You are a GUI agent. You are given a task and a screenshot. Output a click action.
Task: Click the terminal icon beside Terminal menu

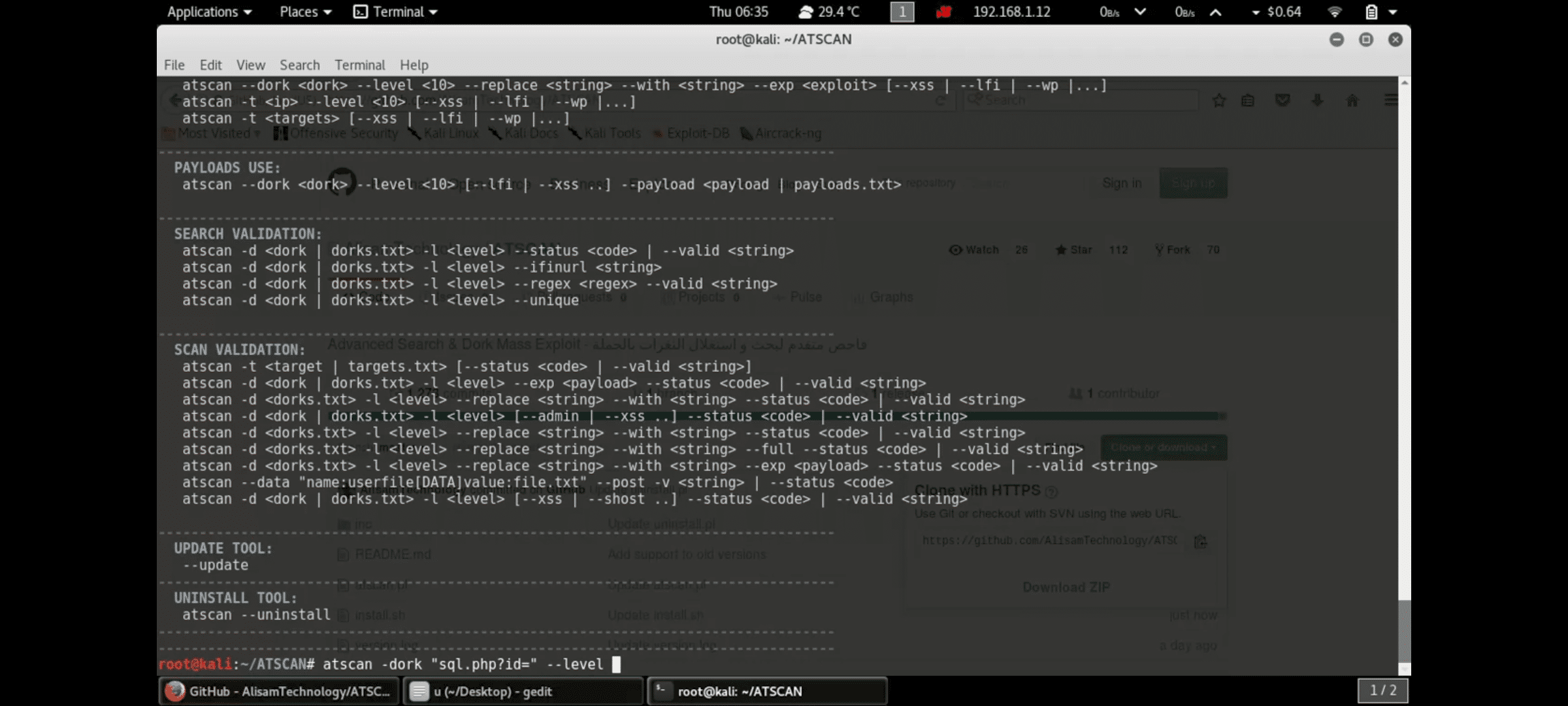[x=360, y=12]
